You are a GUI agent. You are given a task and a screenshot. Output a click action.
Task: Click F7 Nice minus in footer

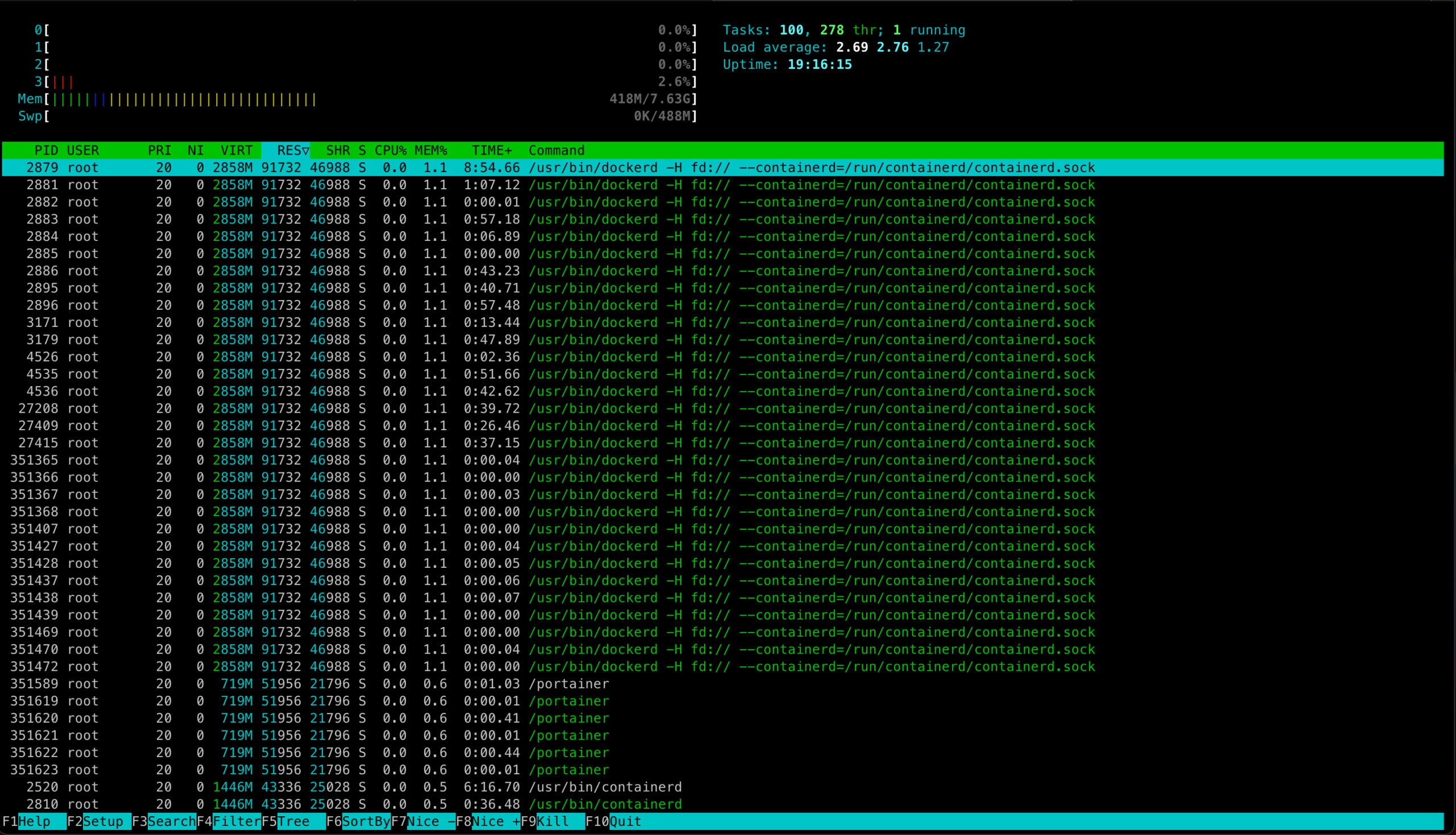pos(423,821)
